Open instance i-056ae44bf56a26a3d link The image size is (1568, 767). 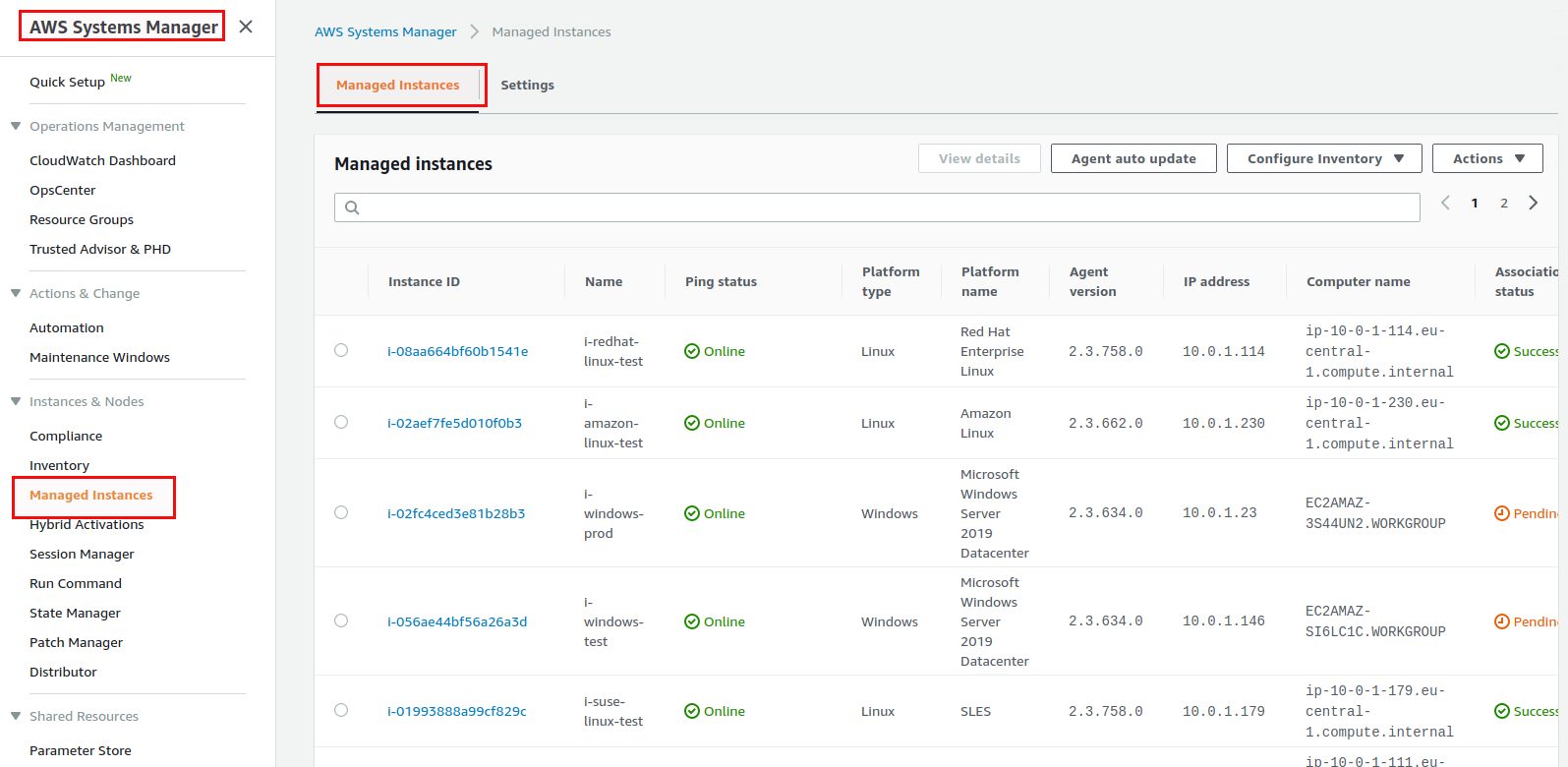[x=457, y=621]
